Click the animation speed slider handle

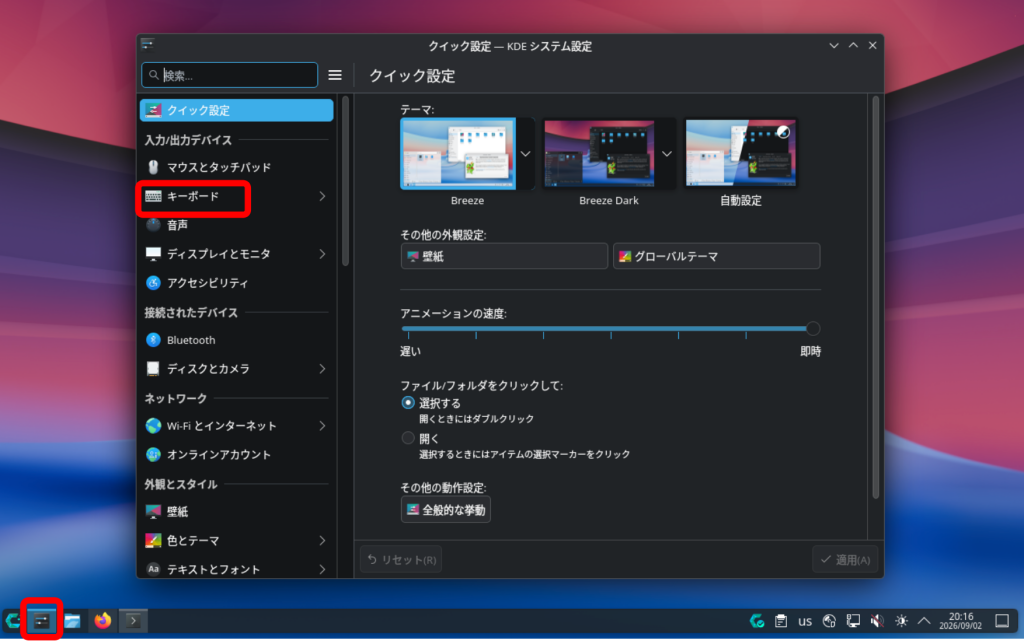813,328
